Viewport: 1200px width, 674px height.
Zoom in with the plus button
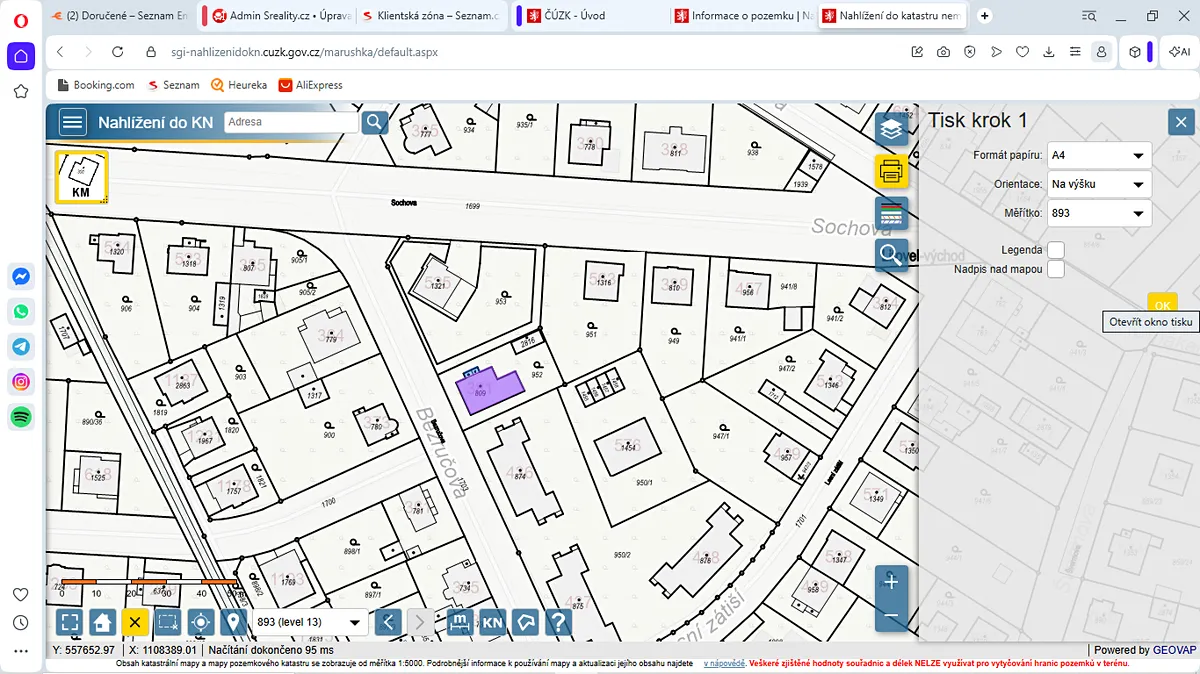pyautogui.click(x=891, y=582)
